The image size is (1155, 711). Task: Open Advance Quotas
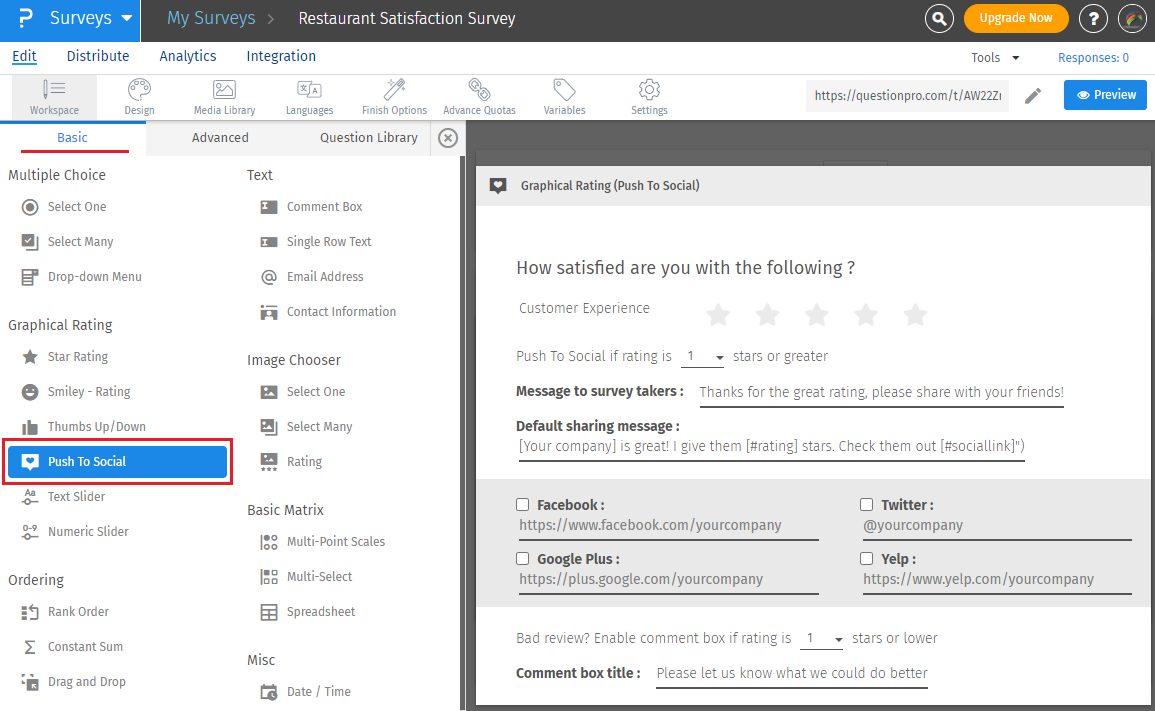click(x=479, y=97)
